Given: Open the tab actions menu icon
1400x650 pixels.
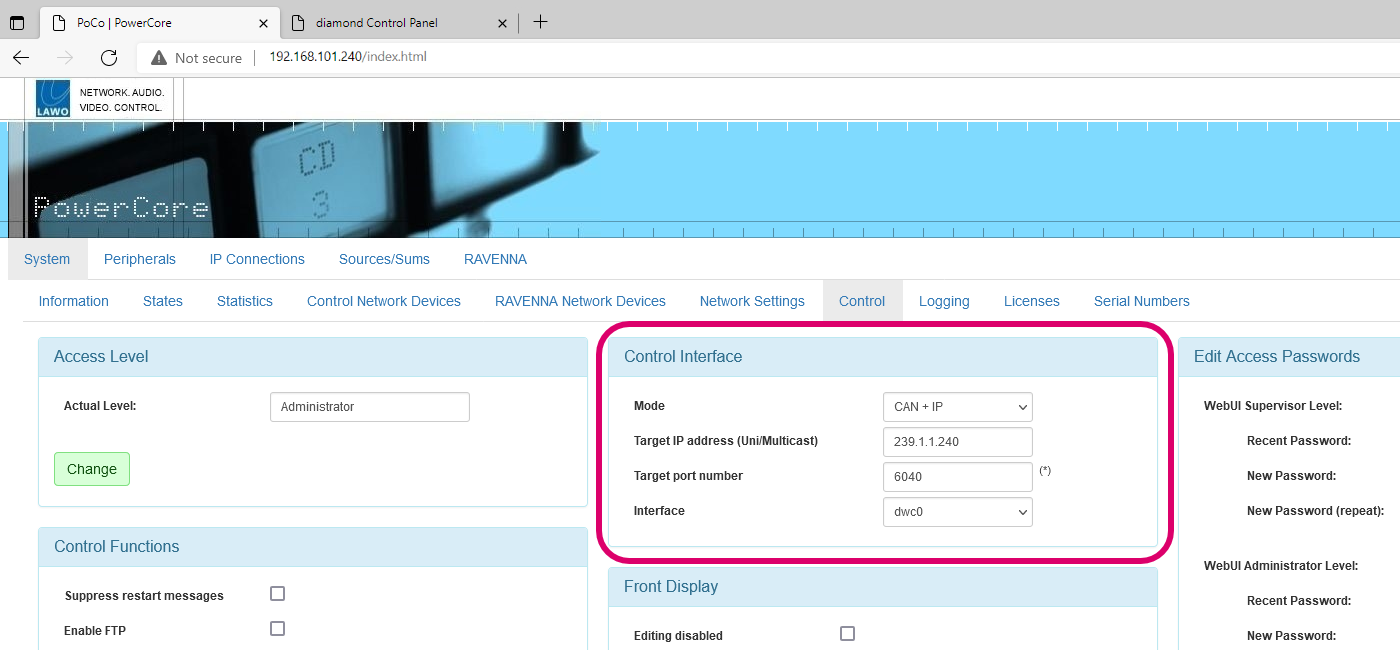Looking at the screenshot, I should pos(17,23).
